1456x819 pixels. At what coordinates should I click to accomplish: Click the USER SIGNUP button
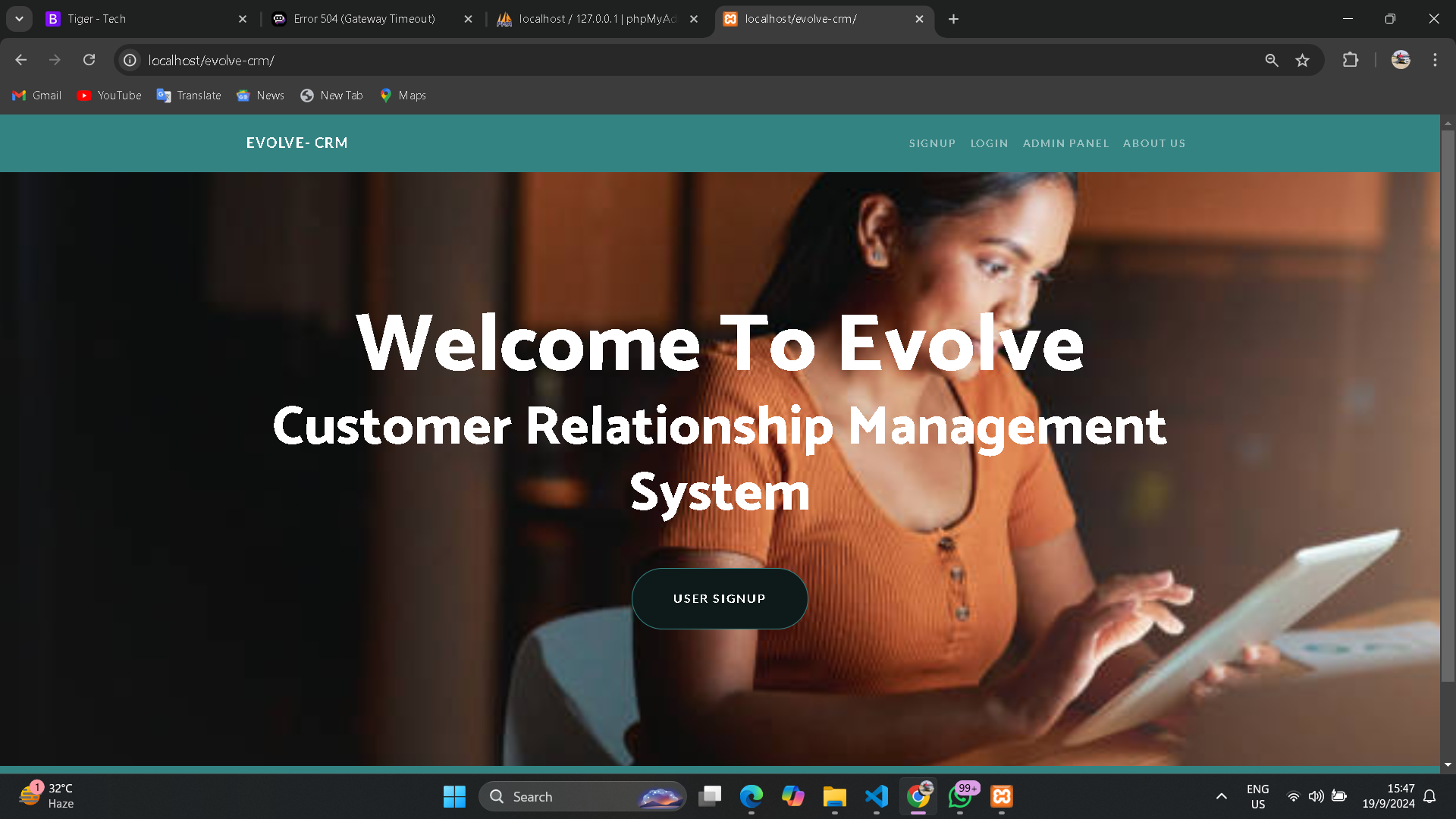pyautogui.click(x=720, y=598)
